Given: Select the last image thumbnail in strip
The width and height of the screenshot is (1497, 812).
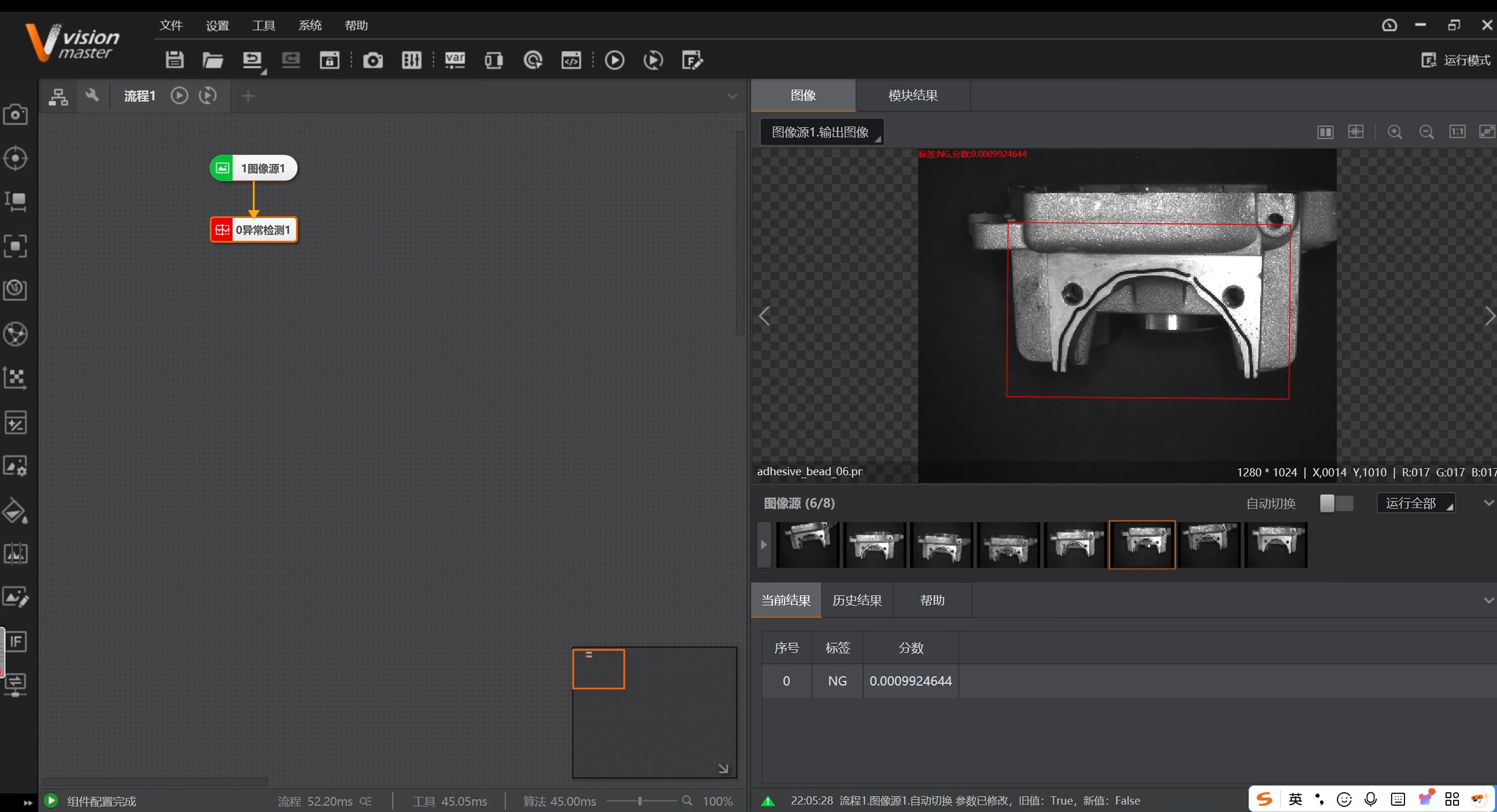Looking at the screenshot, I should click(x=1275, y=544).
